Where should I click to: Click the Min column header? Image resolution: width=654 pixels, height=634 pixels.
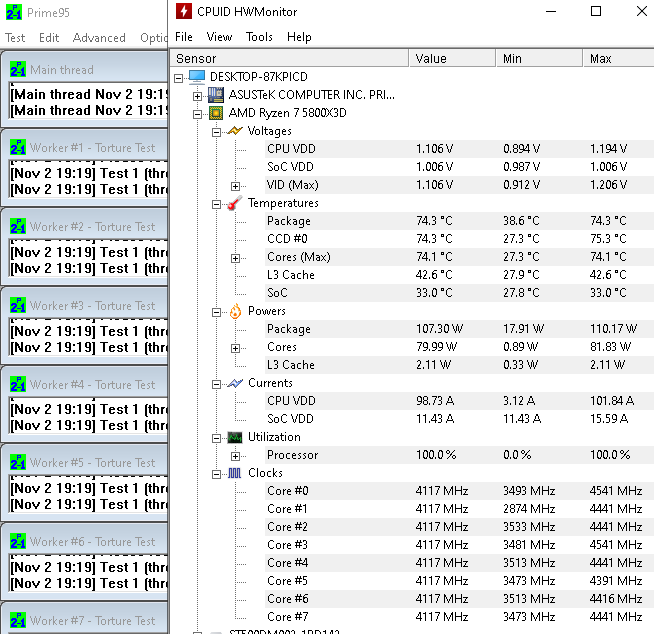[540, 58]
